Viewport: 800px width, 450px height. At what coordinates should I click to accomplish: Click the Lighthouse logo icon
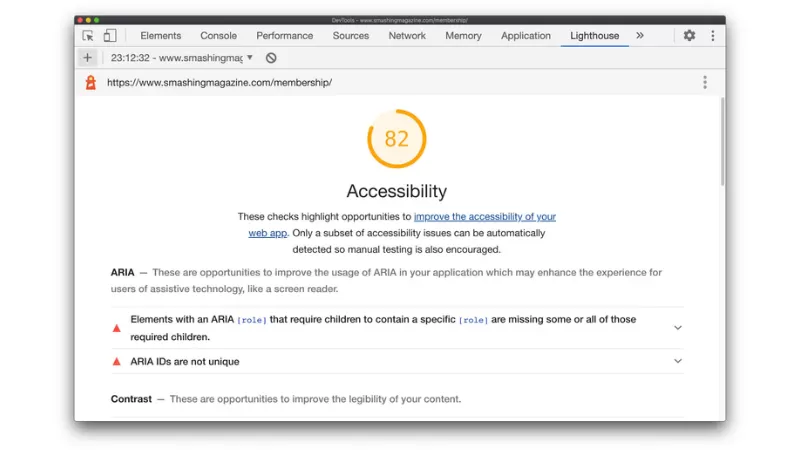pos(91,83)
